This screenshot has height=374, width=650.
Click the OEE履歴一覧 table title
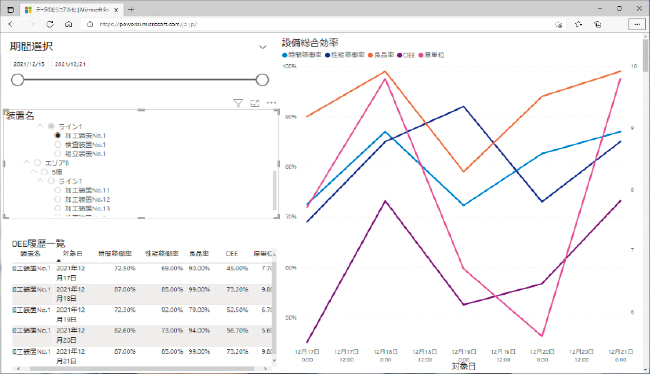(x=38, y=243)
